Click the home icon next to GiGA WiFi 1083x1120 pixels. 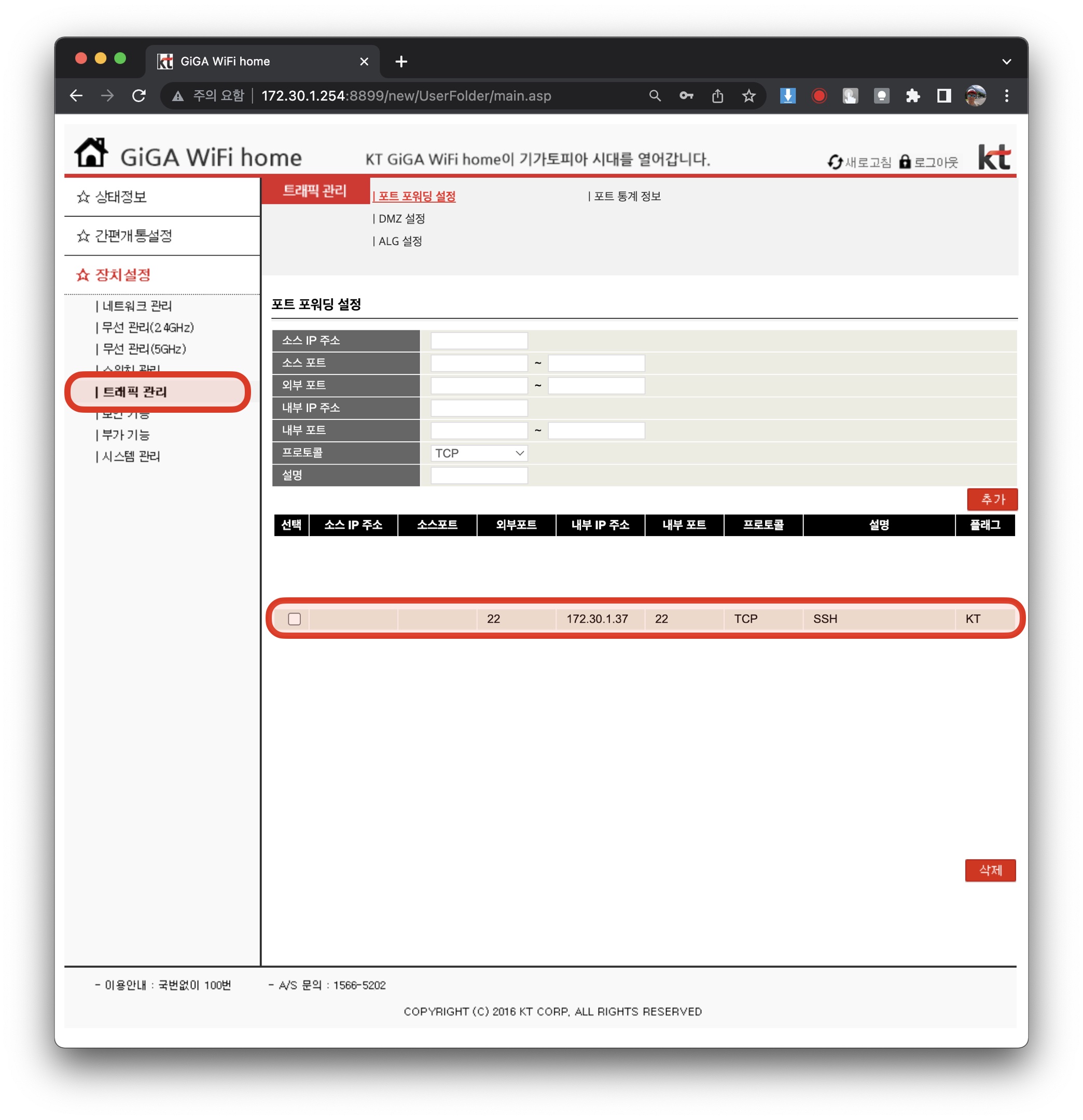[91, 153]
